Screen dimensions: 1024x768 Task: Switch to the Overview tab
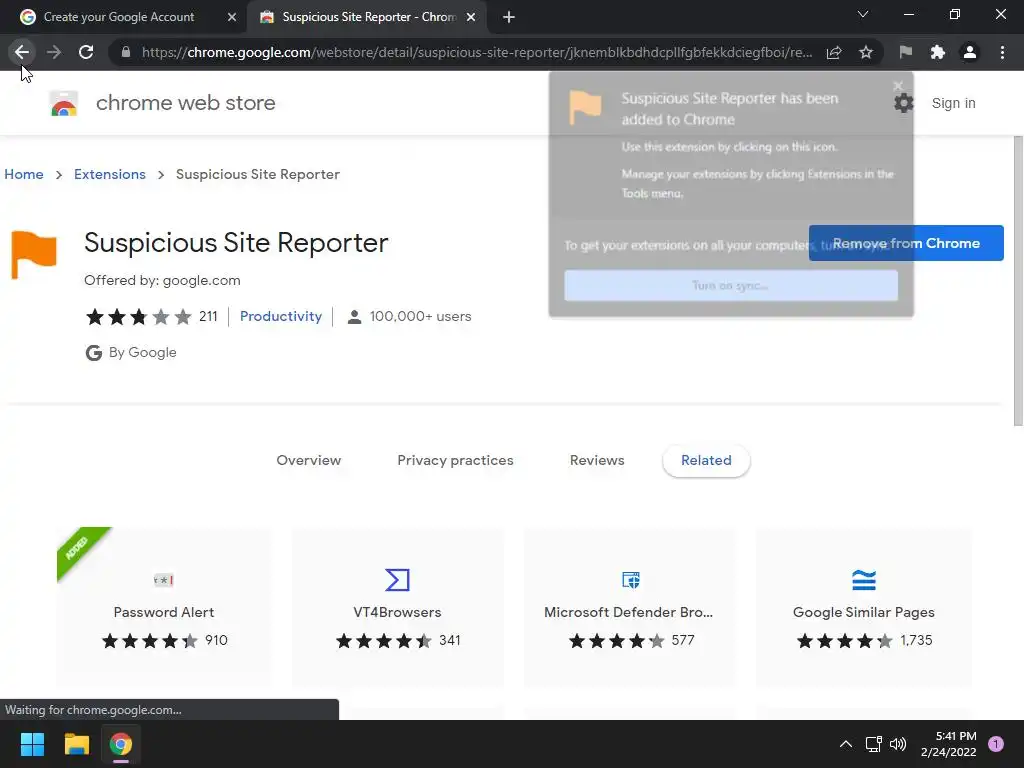[x=309, y=460]
